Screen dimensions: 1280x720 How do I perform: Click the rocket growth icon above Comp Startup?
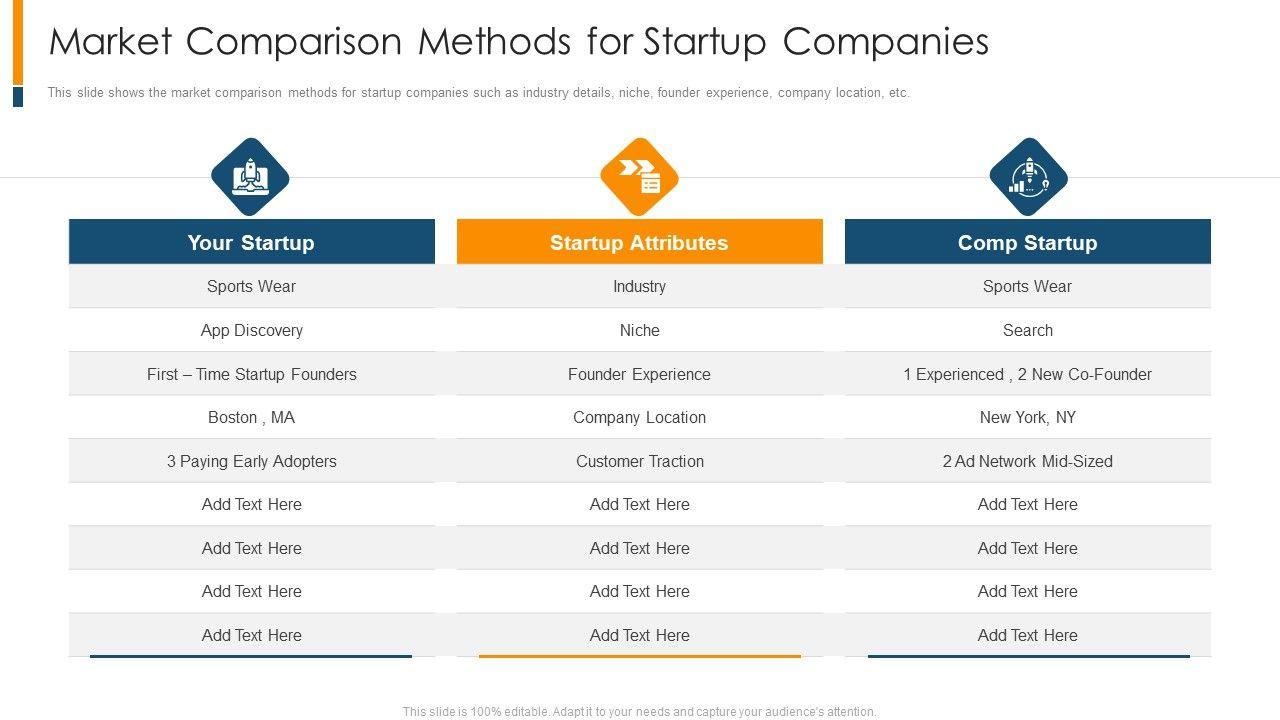click(1028, 177)
